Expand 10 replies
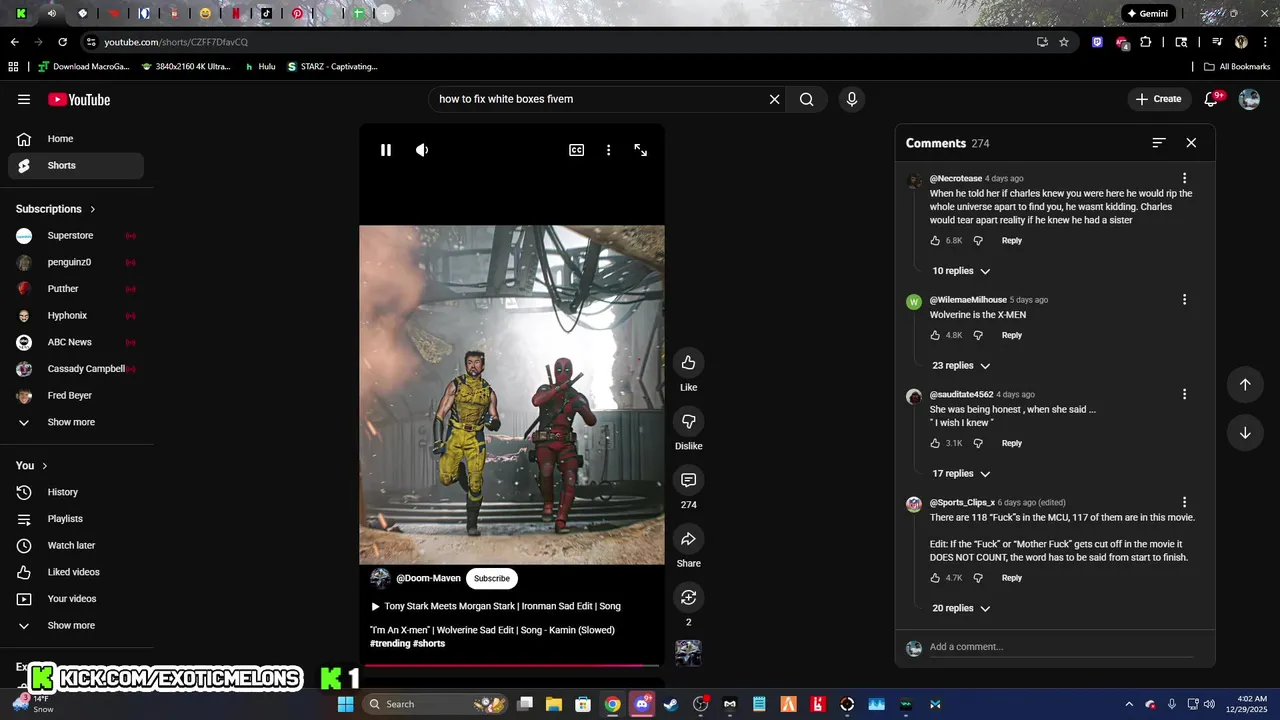 pyautogui.click(x=961, y=271)
